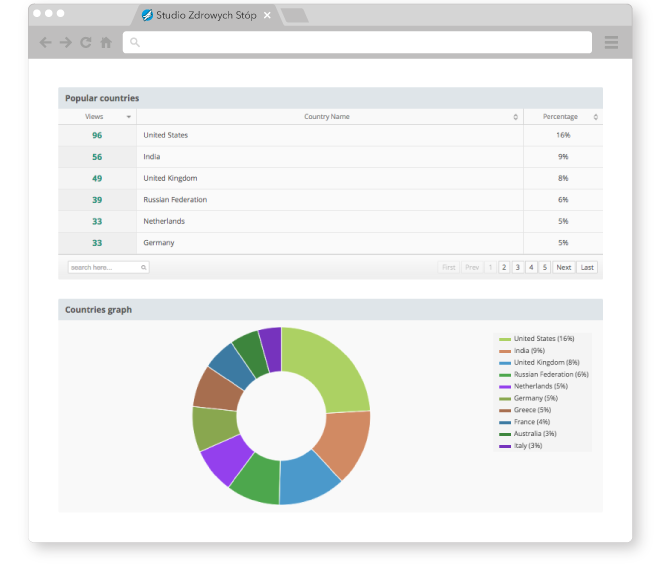This screenshot has width=666, height=566.
Task: Close the Studio Zdrowych Stóp tab
Action: coord(267,15)
